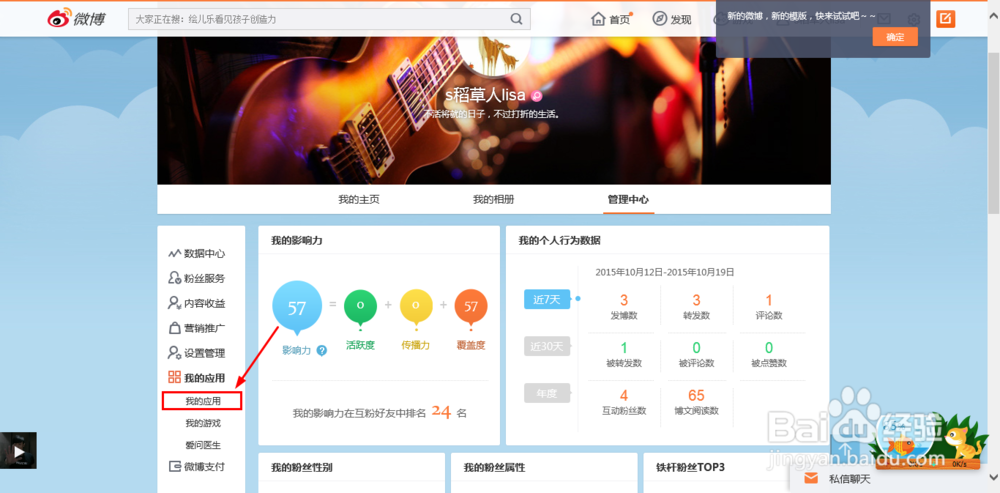Click the 铁杆粉丝TOP3 panel title
Image resolution: width=1000 pixels, height=493 pixels.
(691, 467)
